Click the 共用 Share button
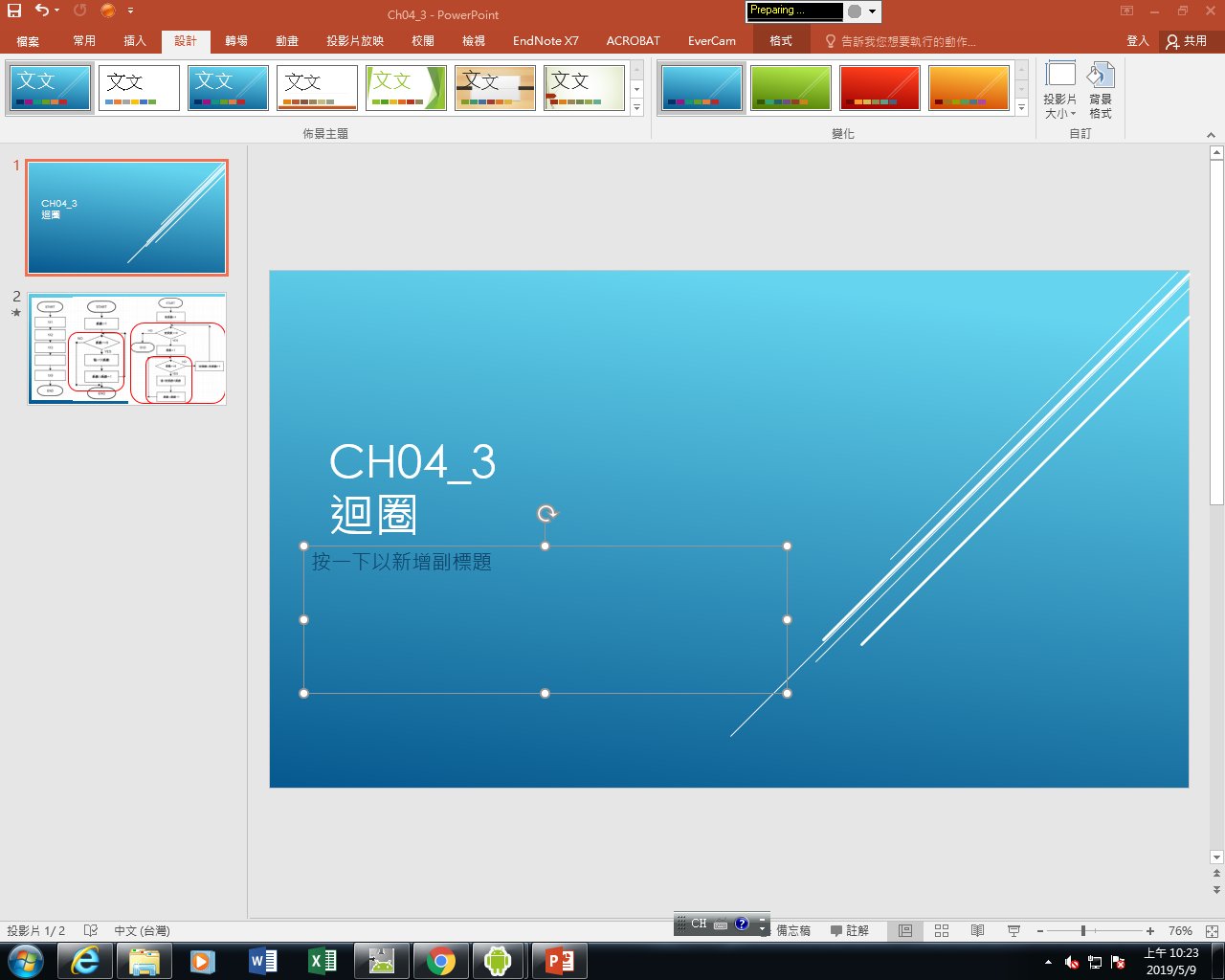This screenshot has width=1225, height=980. click(1187, 41)
